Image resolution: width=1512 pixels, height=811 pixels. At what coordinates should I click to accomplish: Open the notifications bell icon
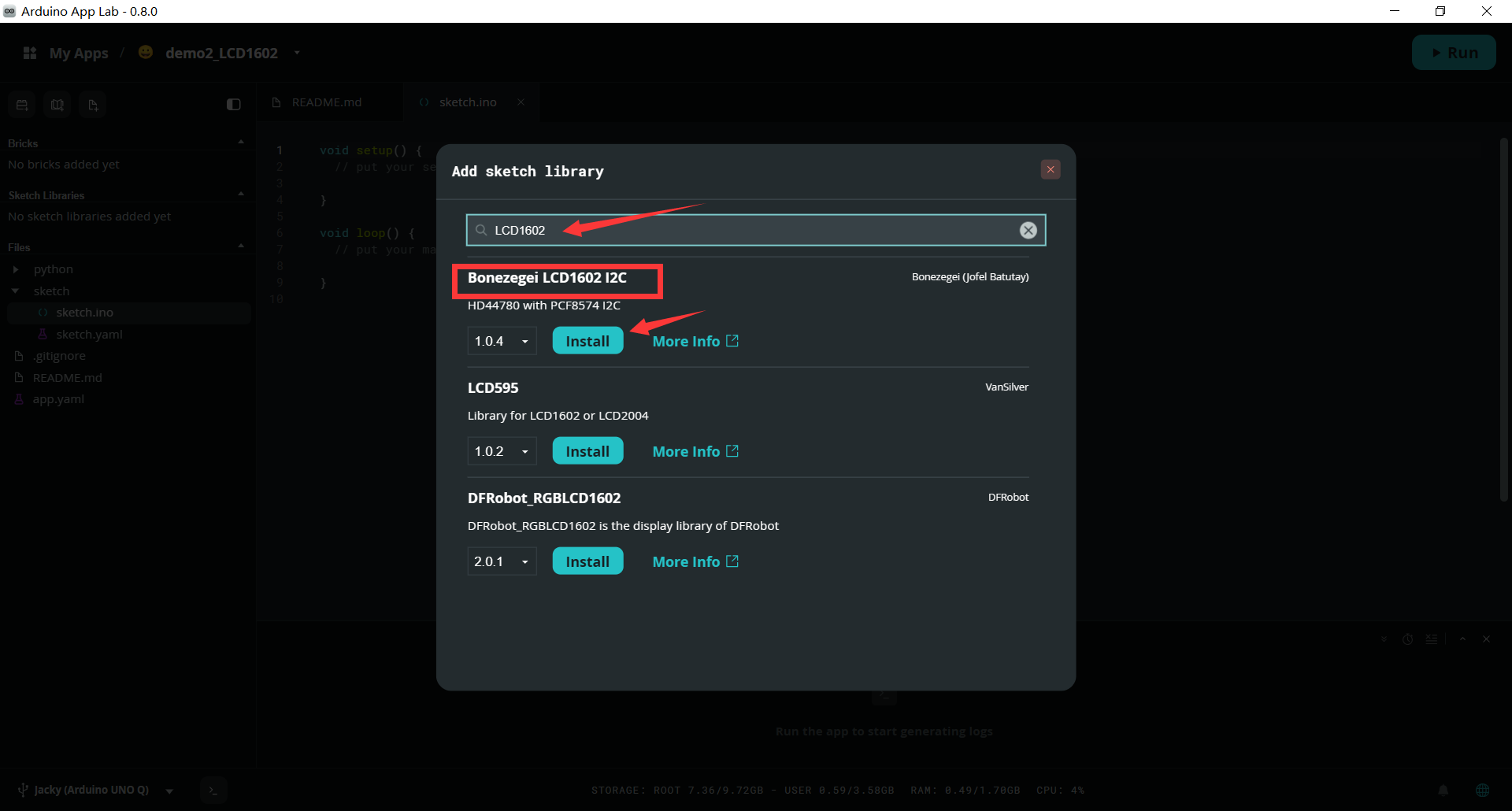(1443, 790)
